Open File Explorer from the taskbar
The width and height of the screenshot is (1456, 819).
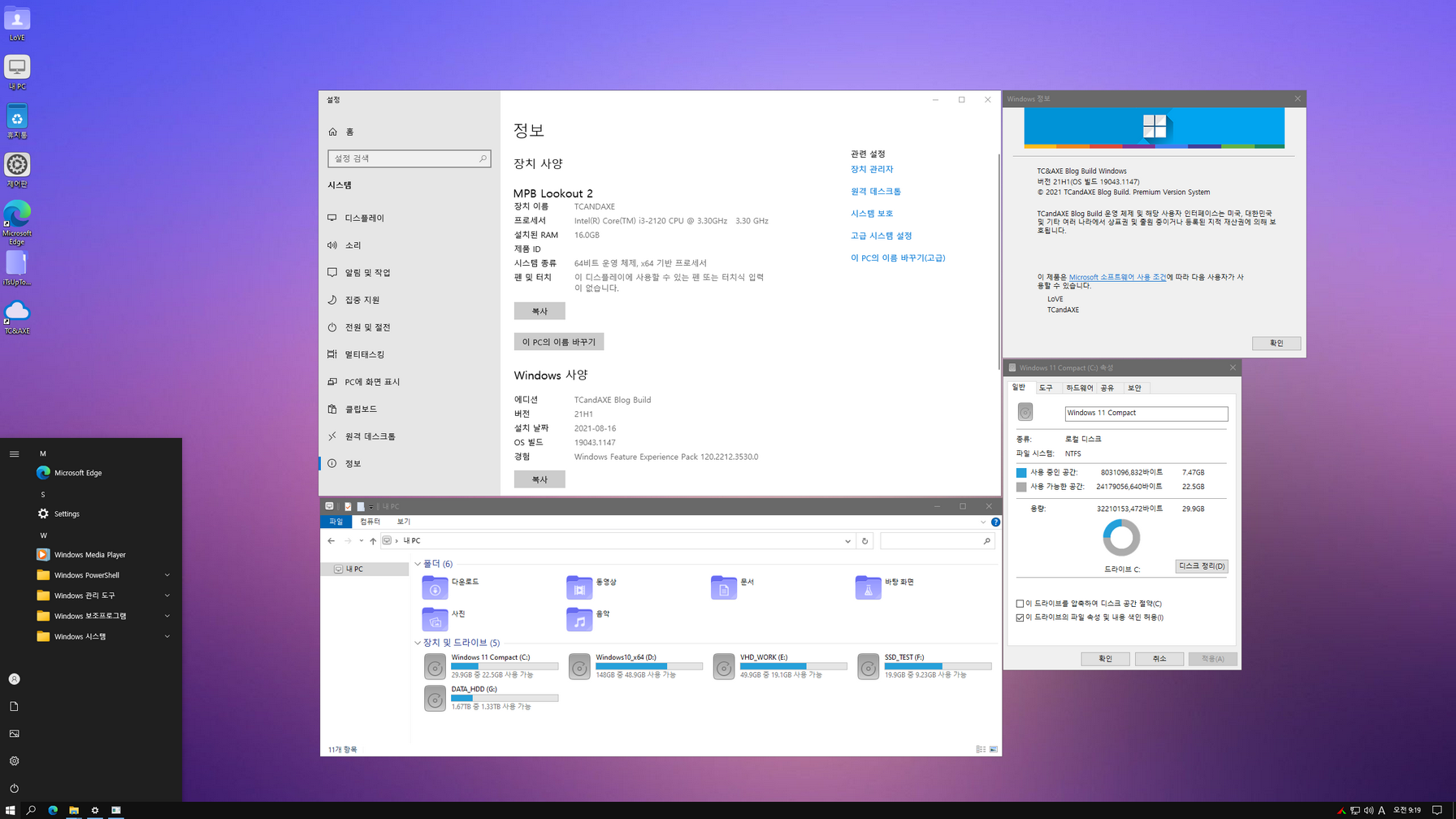pyautogui.click(x=74, y=810)
